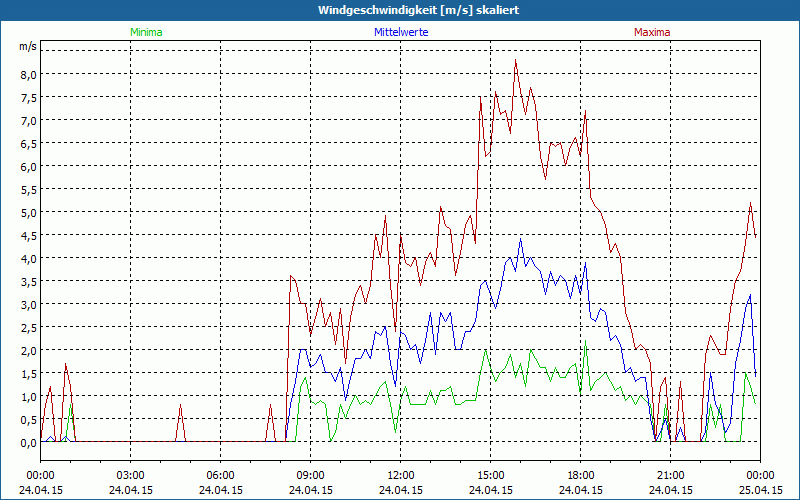The width and height of the screenshot is (800, 500).
Task: Click the 0,5 y-axis value
Action: tap(29, 419)
